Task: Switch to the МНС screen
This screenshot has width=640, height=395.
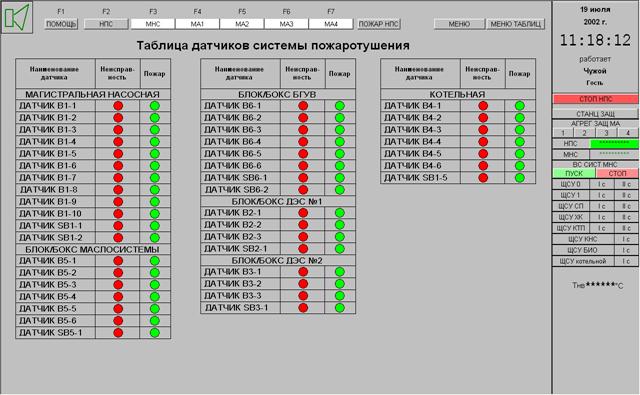Action: click(153, 24)
